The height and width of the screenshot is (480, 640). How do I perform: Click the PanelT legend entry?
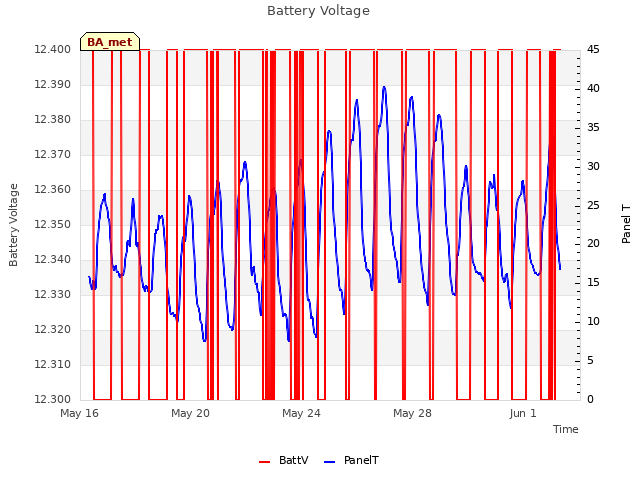[x=351, y=460]
